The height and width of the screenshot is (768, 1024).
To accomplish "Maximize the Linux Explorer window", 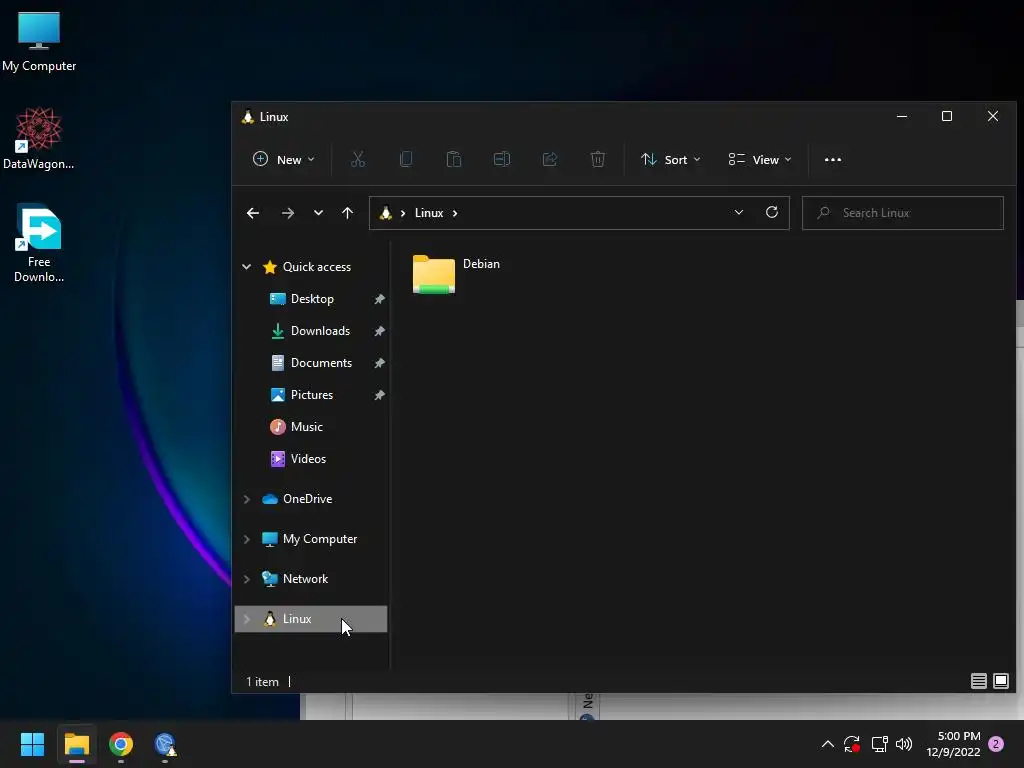I will (x=947, y=116).
